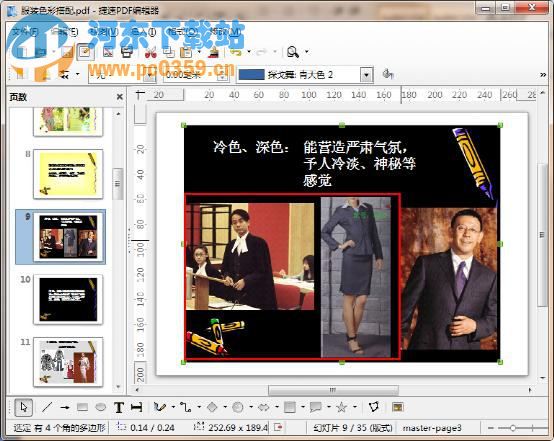Click the Copy icon
The image size is (554, 441).
tap(169, 52)
